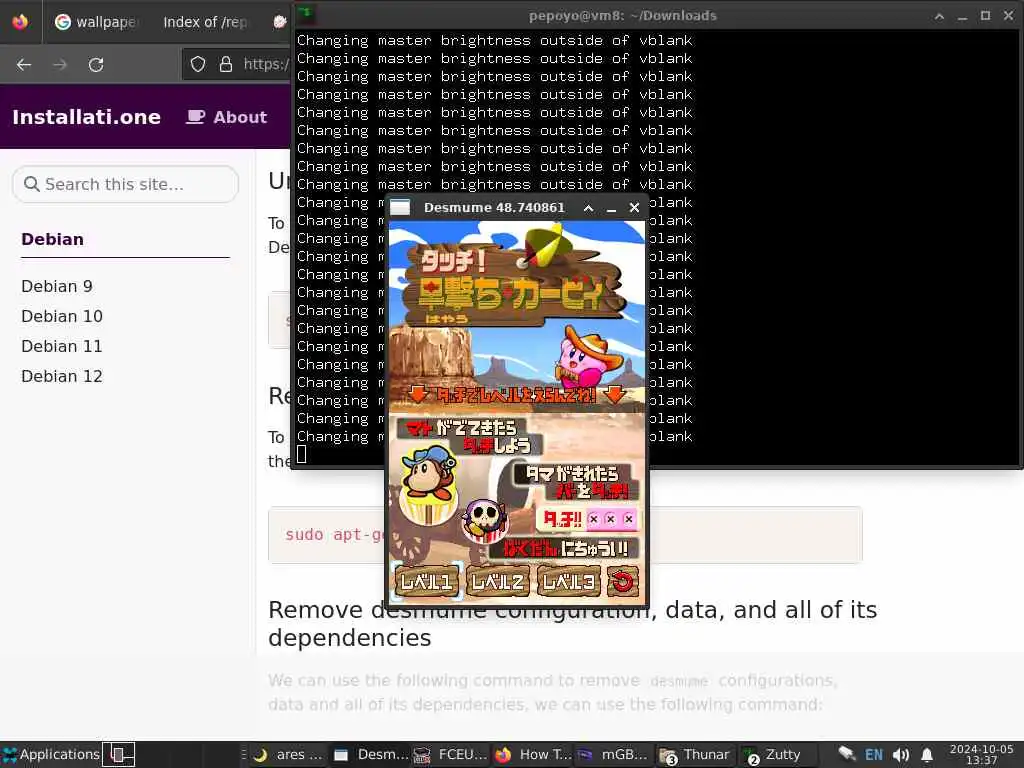Open the Applications menu

[51, 754]
